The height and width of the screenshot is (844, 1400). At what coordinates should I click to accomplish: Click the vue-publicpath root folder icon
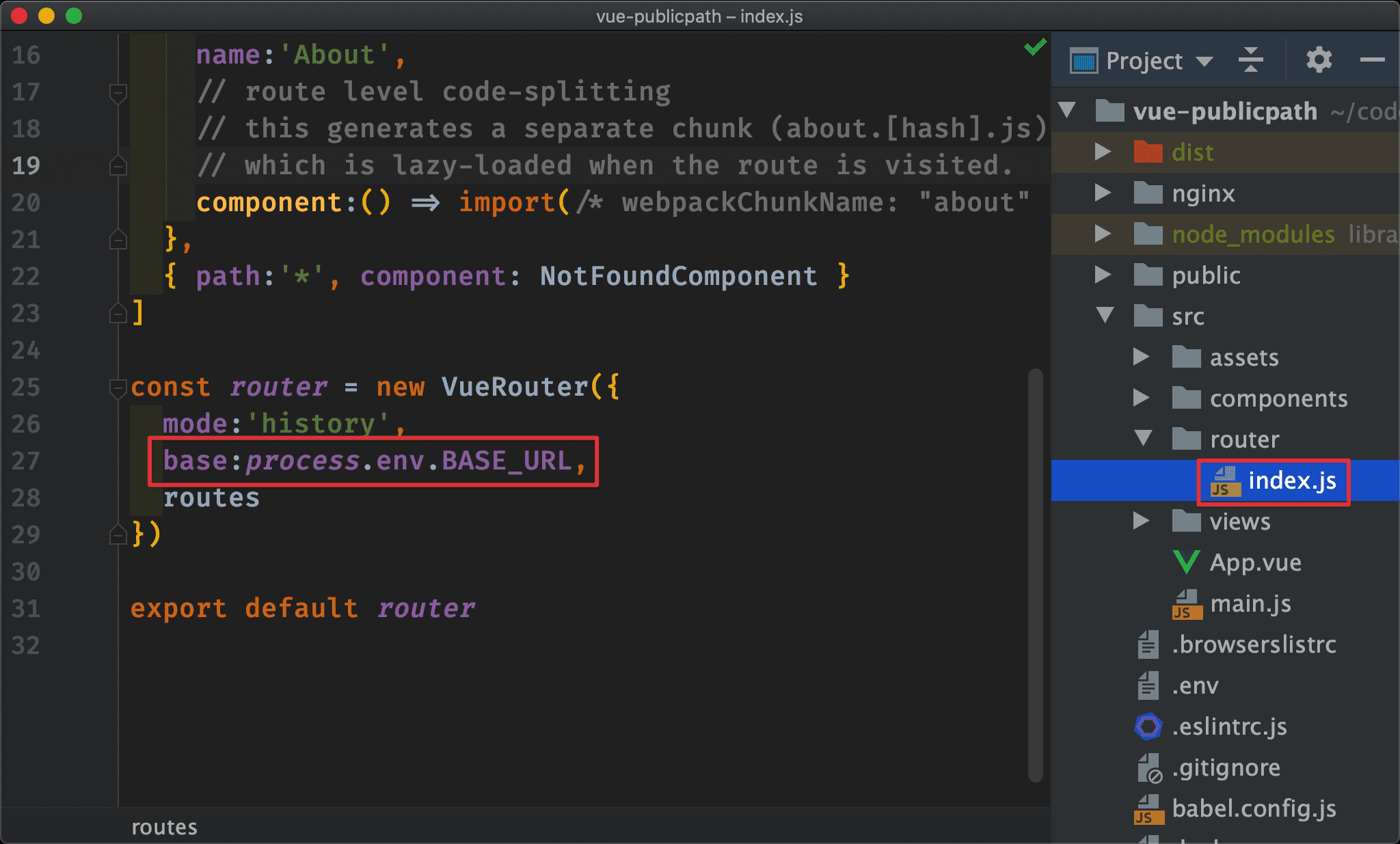click(1109, 110)
